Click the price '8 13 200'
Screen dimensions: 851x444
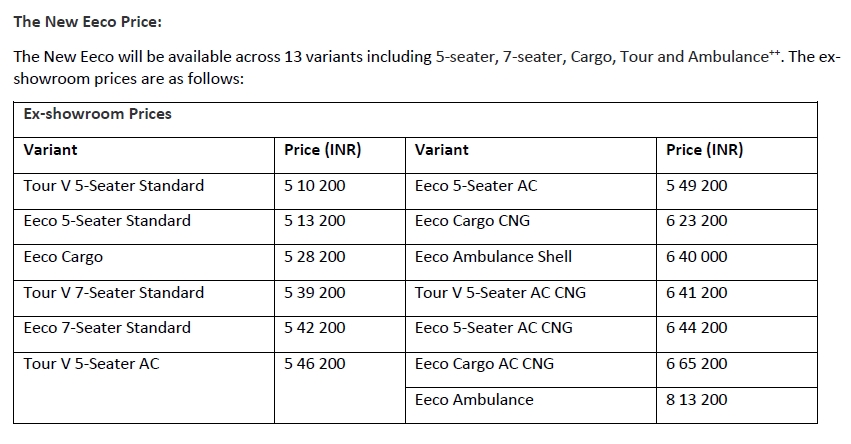point(696,400)
